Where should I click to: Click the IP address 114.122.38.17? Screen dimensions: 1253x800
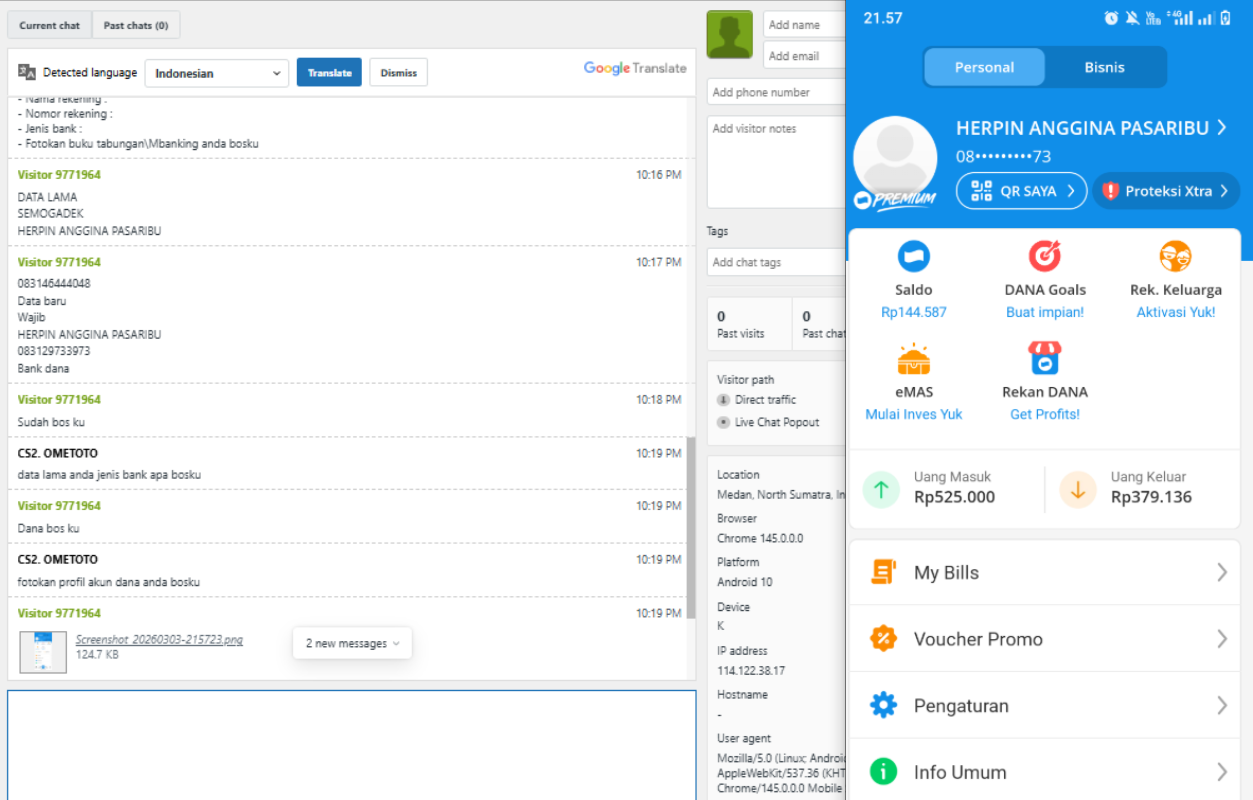point(751,671)
